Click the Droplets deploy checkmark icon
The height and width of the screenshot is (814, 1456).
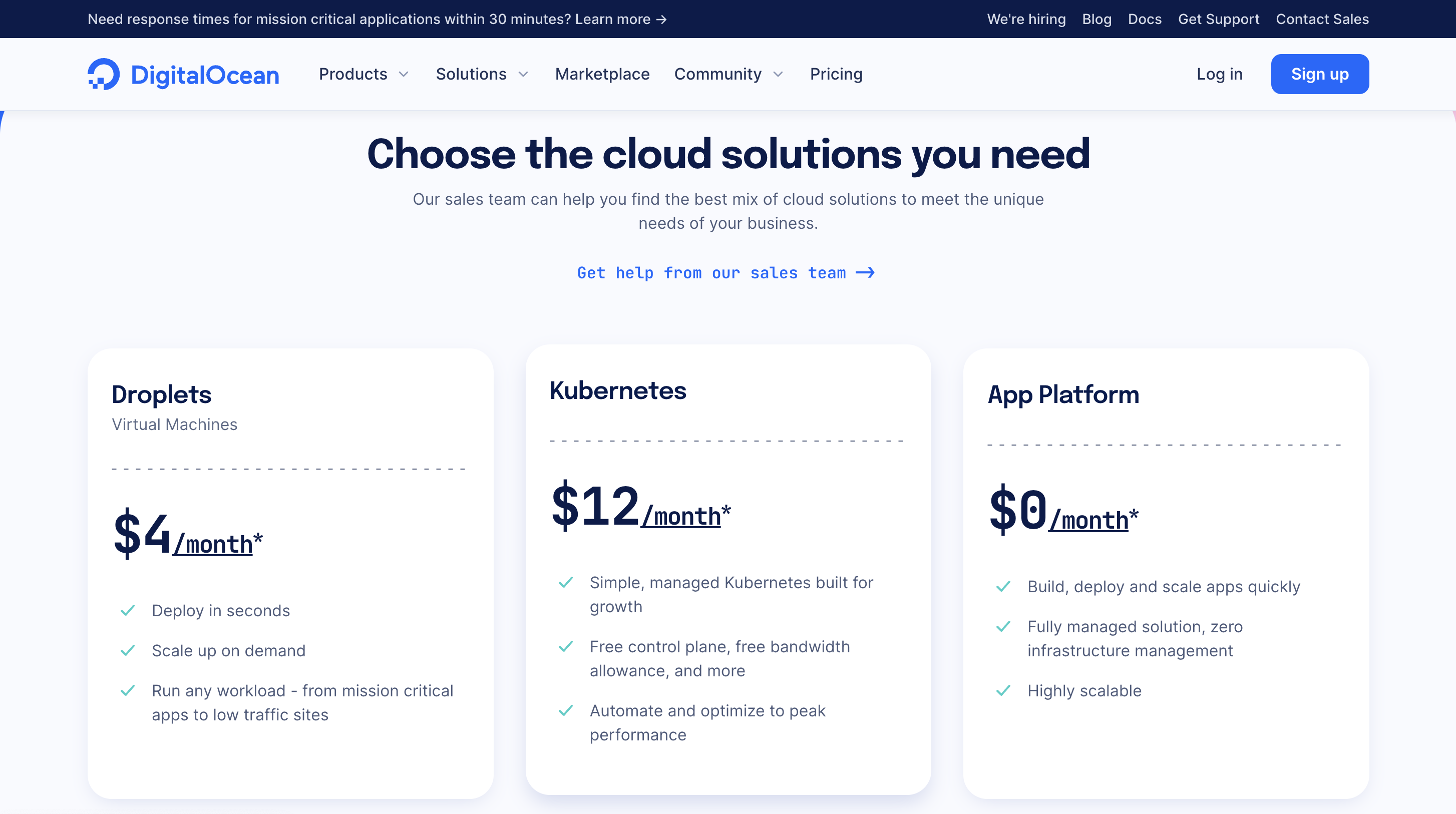(128, 610)
